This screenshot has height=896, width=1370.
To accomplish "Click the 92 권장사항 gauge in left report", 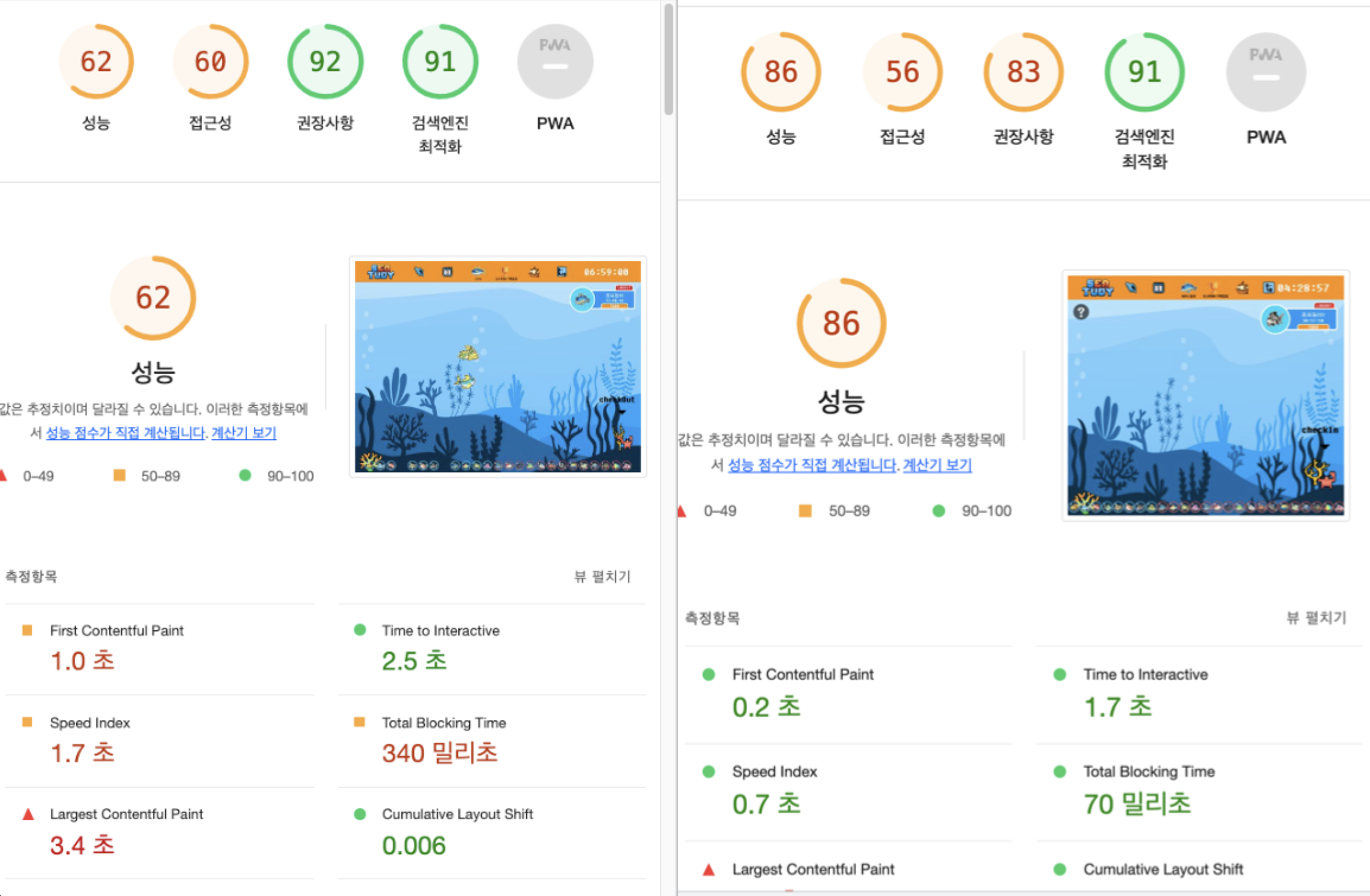I will (x=325, y=62).
